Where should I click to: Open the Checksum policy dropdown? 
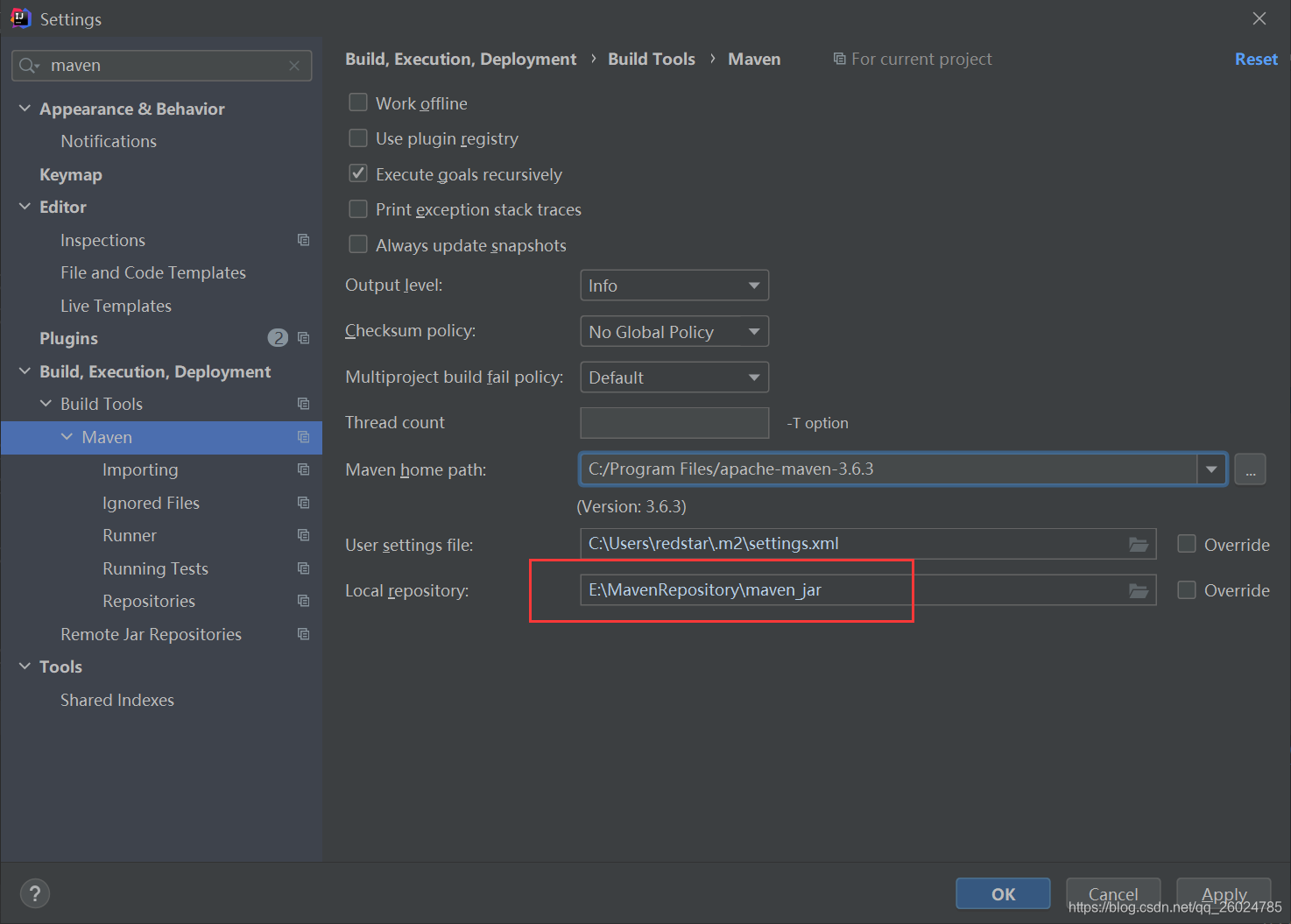point(674,332)
